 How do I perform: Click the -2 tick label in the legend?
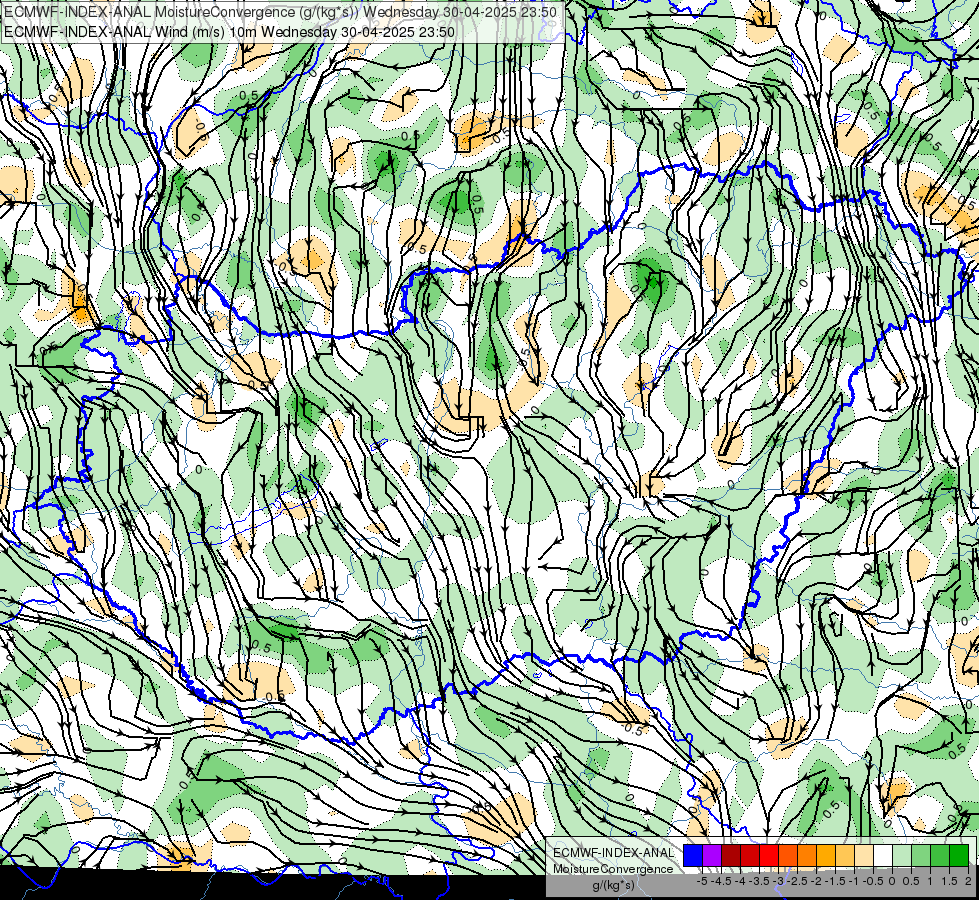[816, 881]
